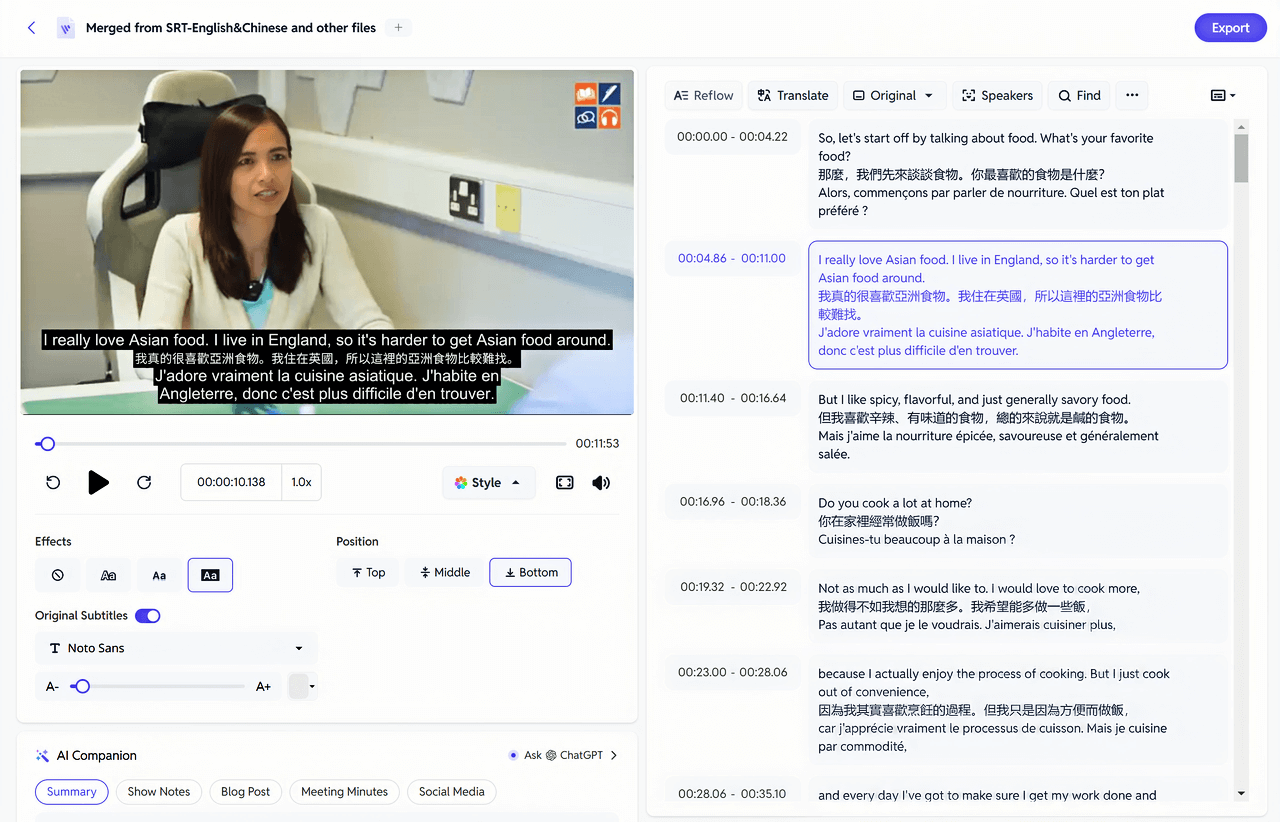
Task: Click the Reflow button
Action: click(x=704, y=95)
